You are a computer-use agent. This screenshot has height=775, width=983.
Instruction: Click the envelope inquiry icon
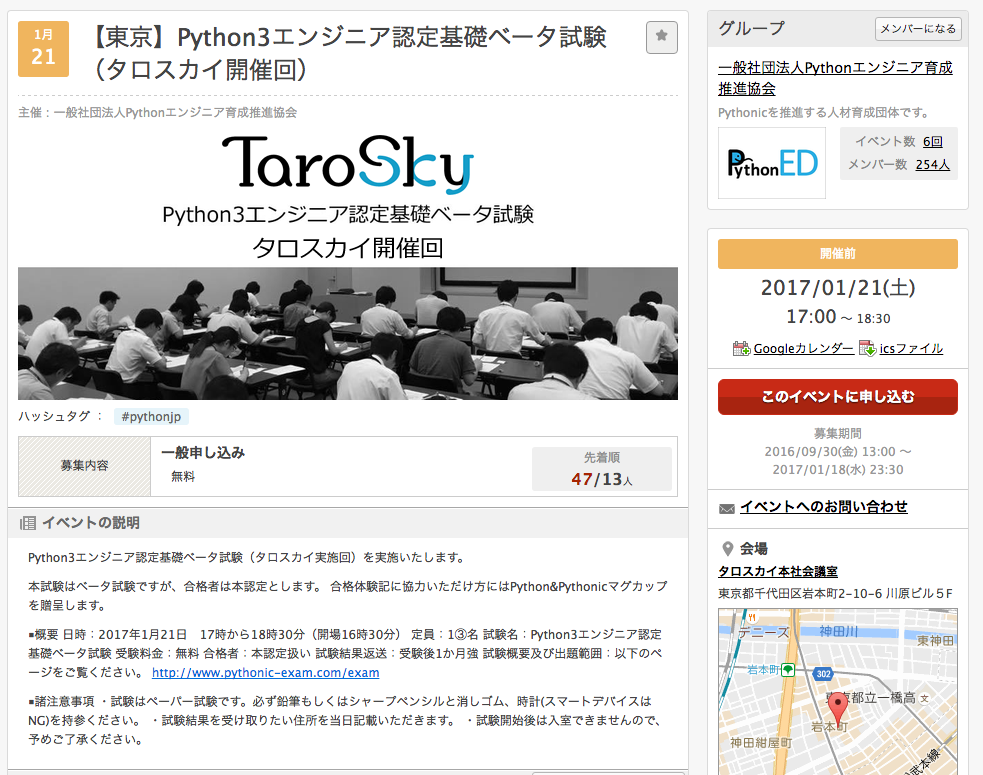click(727, 508)
